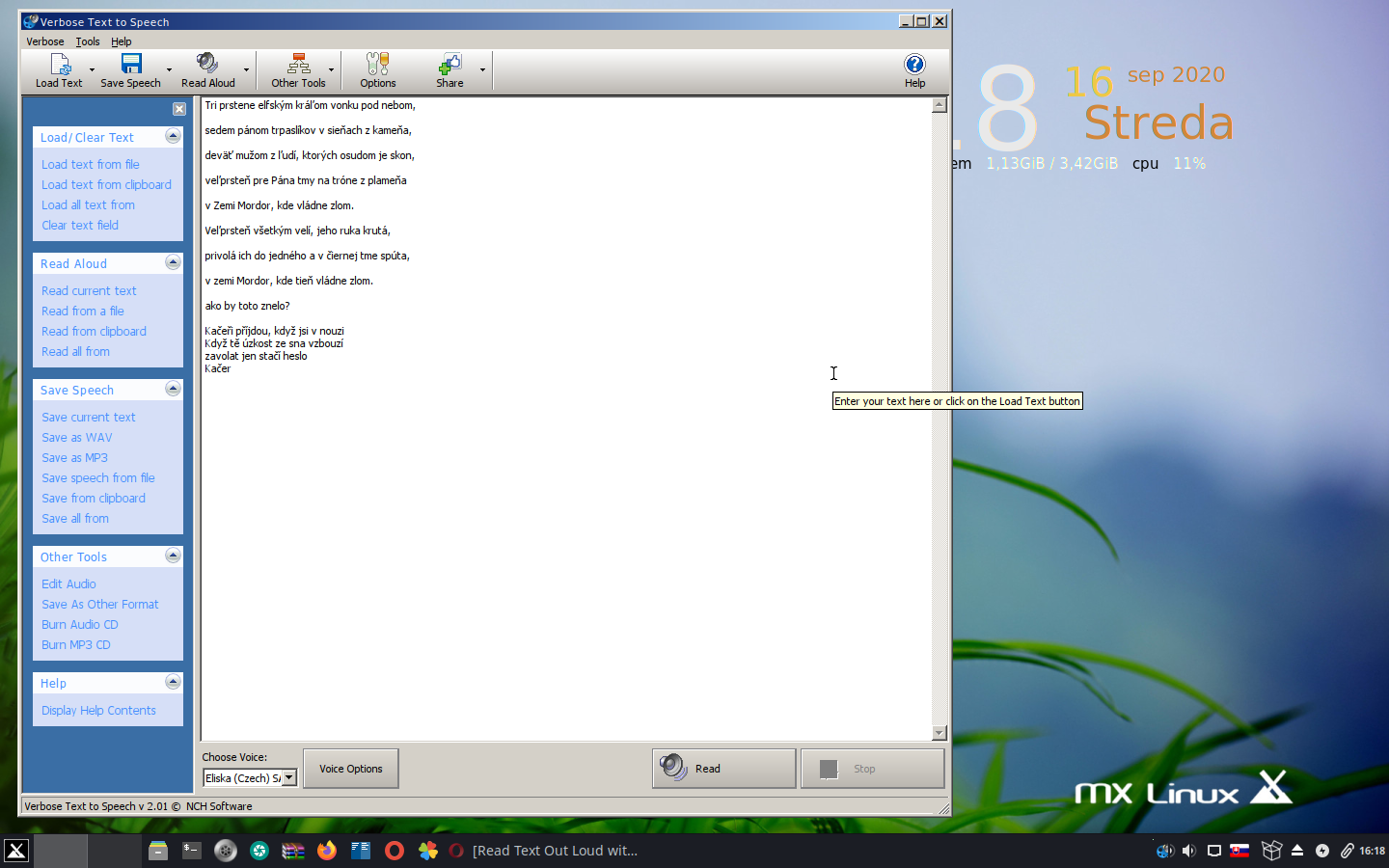Click Save from clipboard link
Image resolution: width=1389 pixels, height=868 pixels.
(93, 499)
